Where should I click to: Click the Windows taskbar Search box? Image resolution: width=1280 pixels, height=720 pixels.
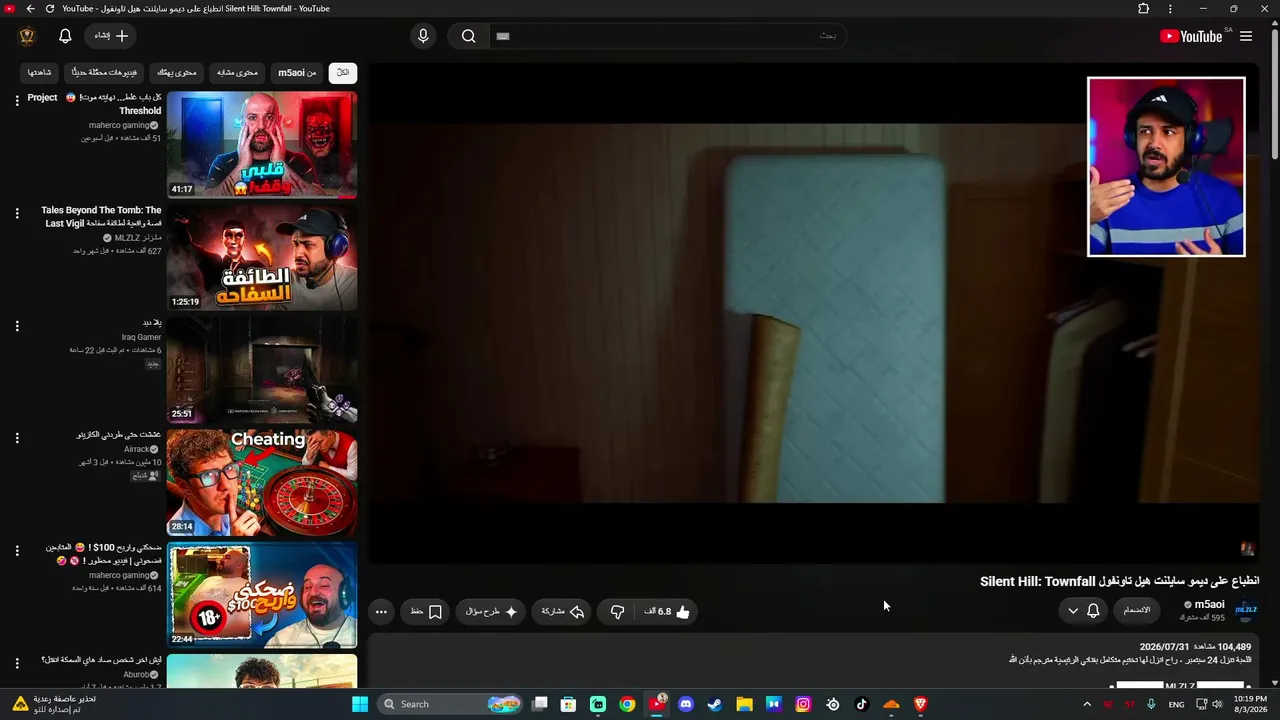pyautogui.click(x=452, y=704)
